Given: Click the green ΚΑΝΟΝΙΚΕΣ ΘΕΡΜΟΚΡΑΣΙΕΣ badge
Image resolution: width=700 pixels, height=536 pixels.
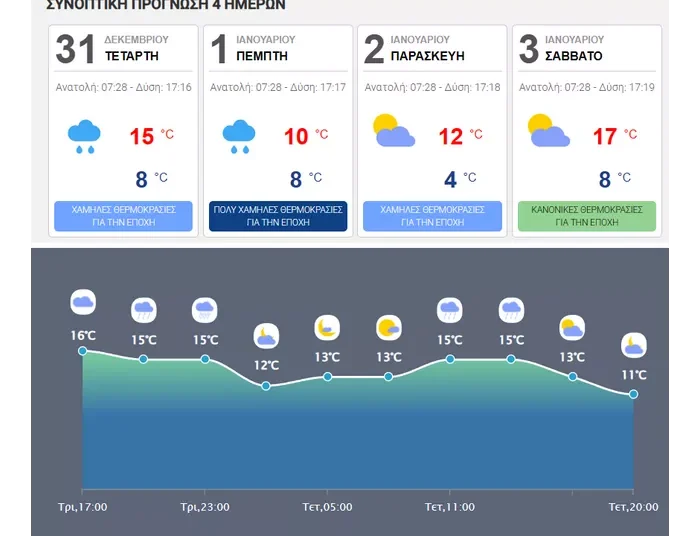Looking at the screenshot, I should [587, 216].
